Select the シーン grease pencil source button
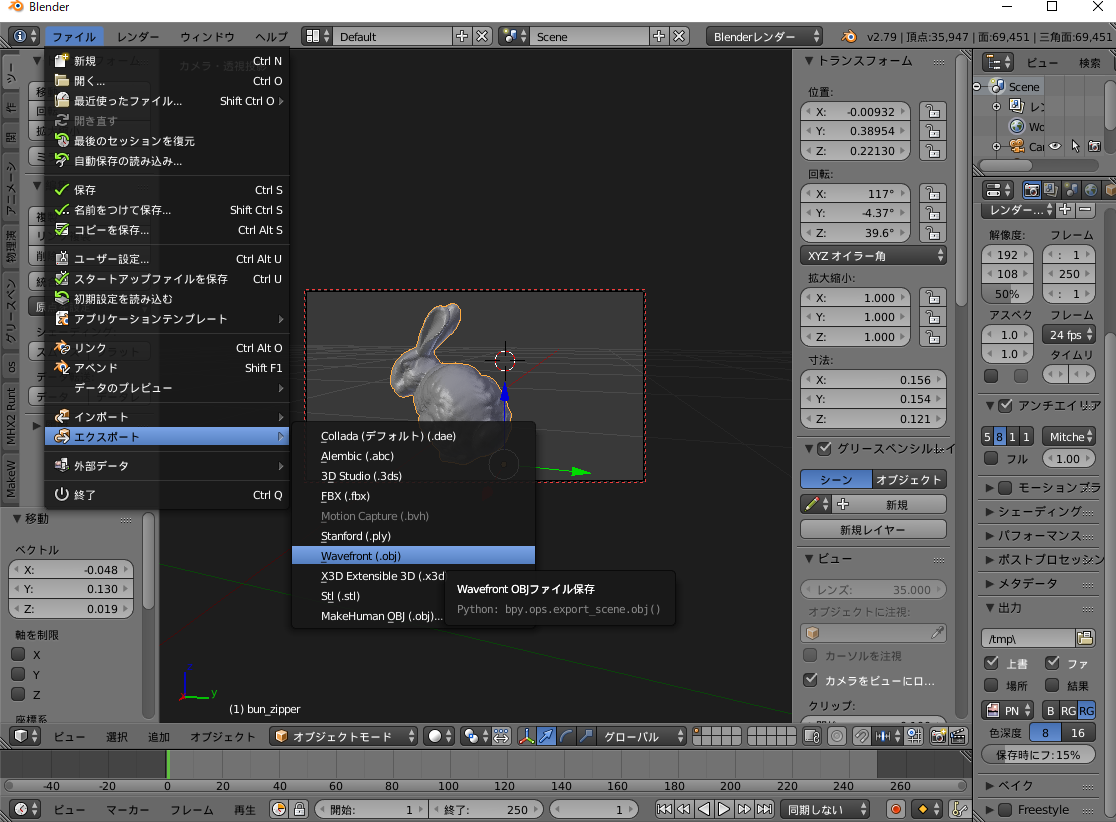 836,480
